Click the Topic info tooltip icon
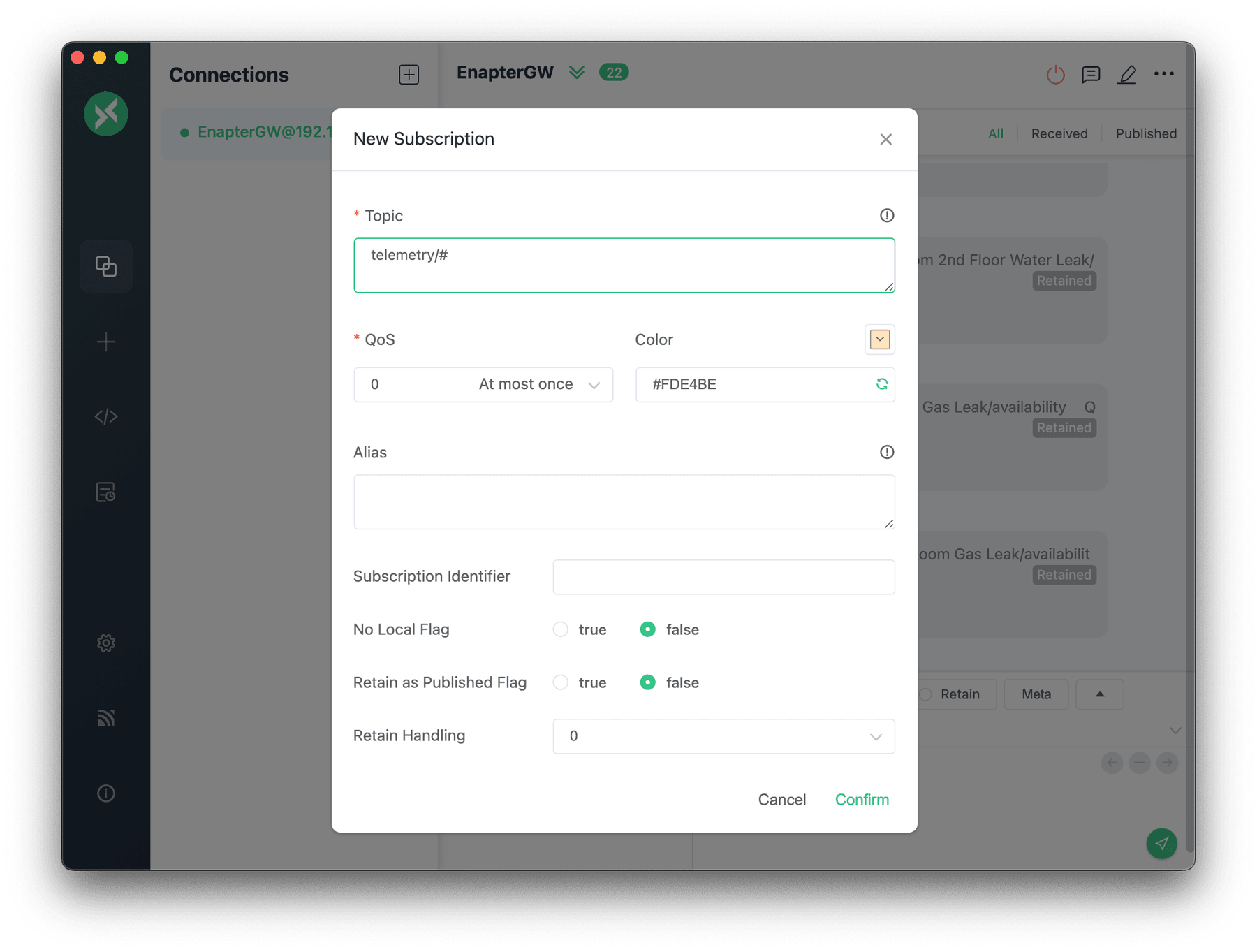The height and width of the screenshot is (952, 1257). coord(885,215)
